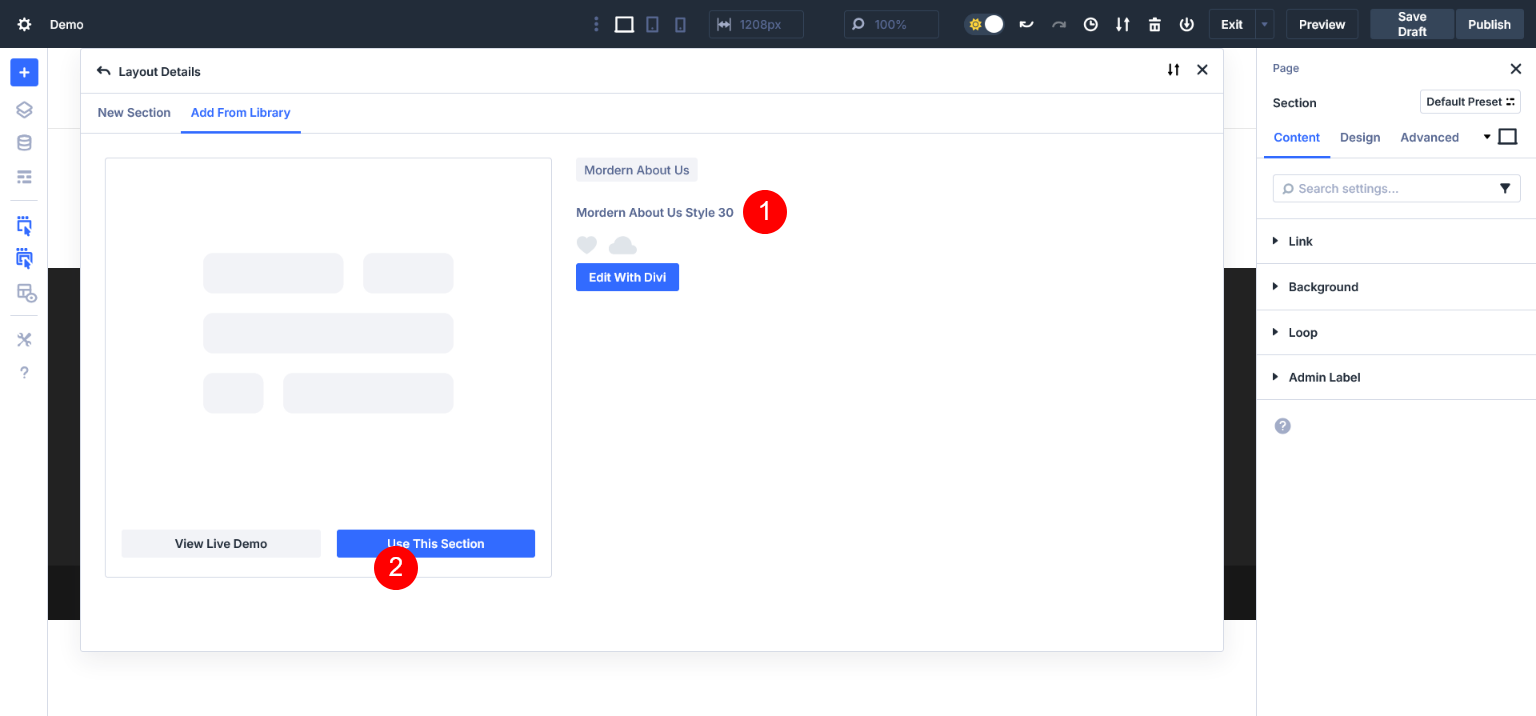Image resolution: width=1536 pixels, height=716 pixels.
Task: Expand the Admin Label settings group
Action: coord(1396,377)
